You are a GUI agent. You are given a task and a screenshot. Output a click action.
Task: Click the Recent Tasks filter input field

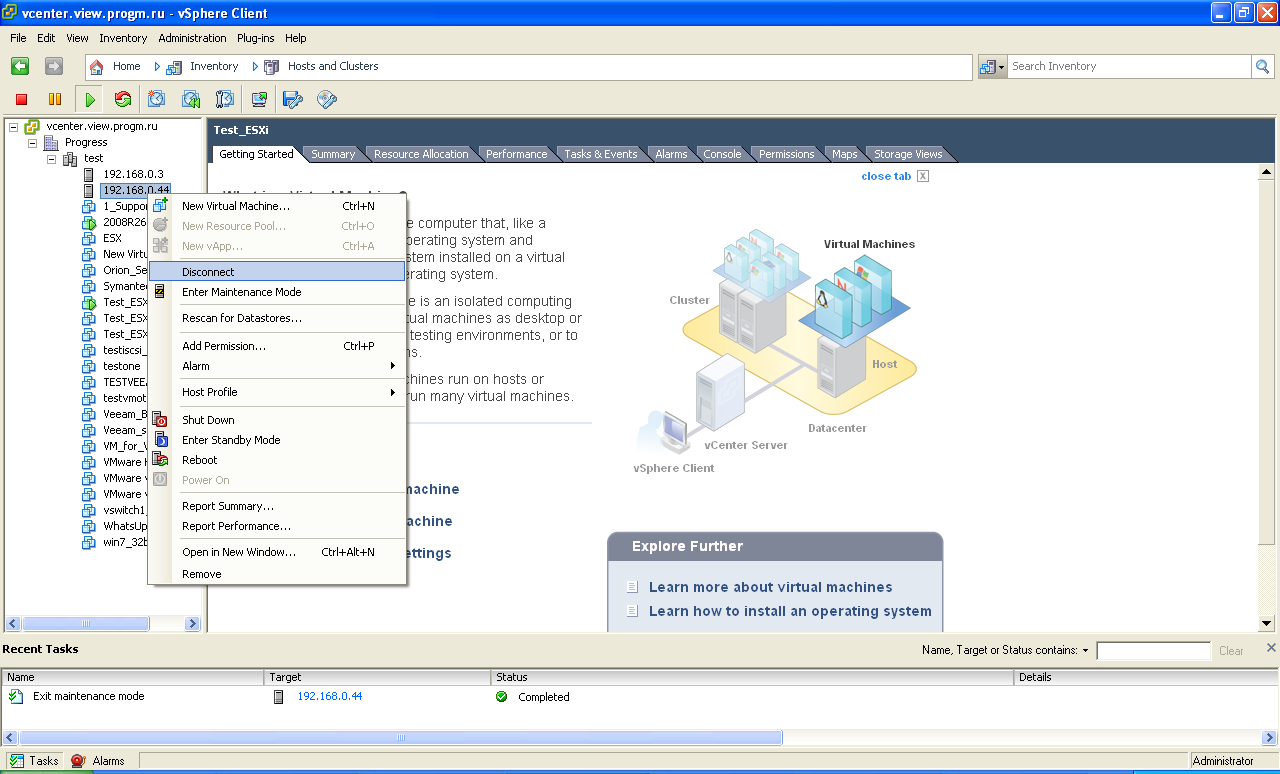(x=1153, y=651)
